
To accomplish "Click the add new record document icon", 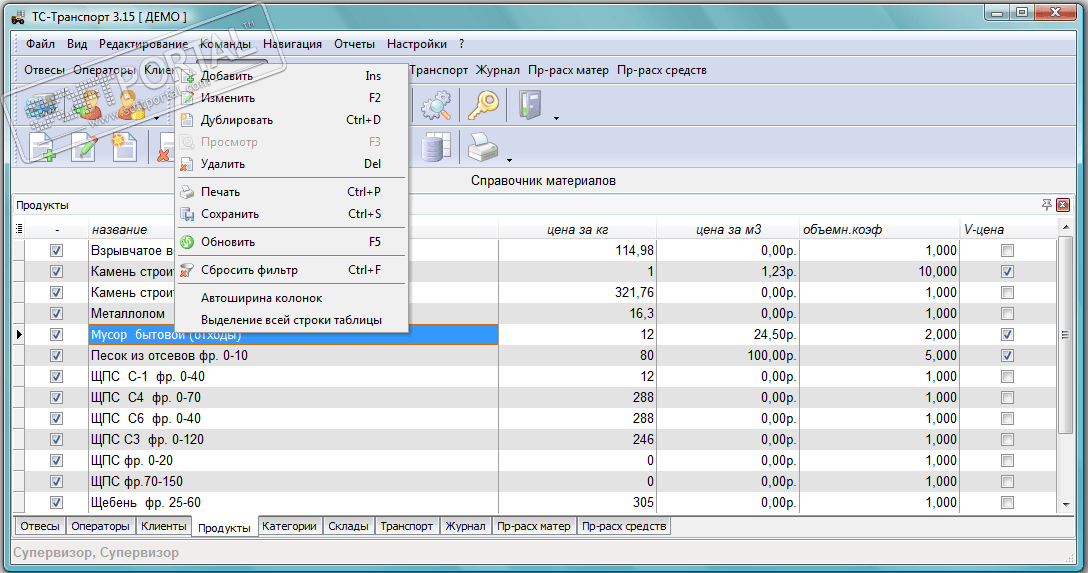I will pos(43,147).
